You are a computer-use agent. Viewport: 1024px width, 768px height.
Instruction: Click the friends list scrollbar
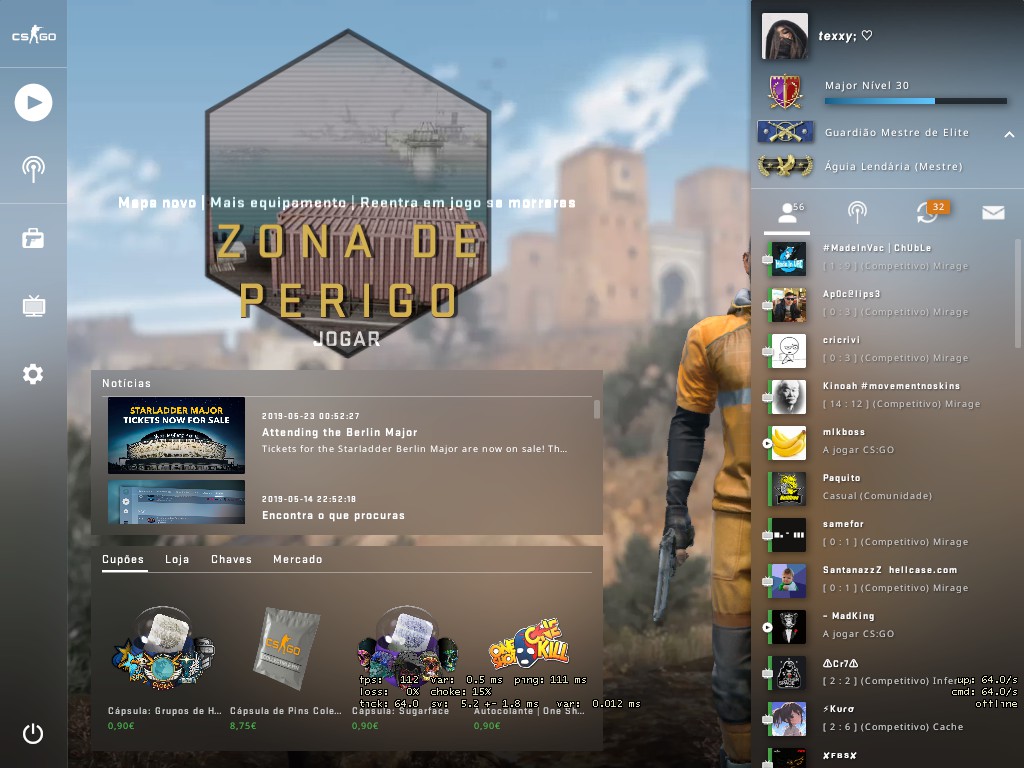(1019, 294)
